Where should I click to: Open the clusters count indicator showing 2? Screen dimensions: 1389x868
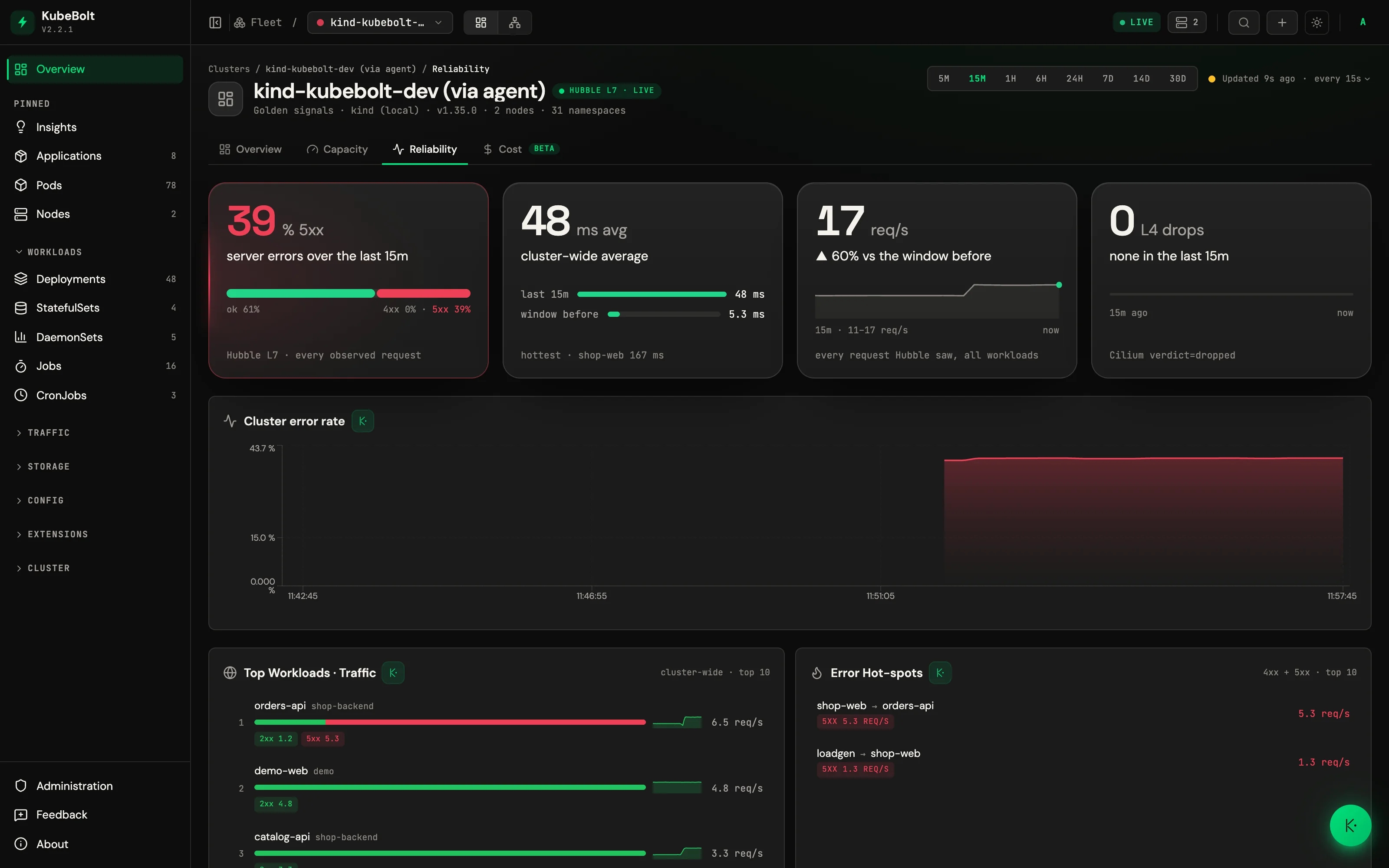(1187, 23)
